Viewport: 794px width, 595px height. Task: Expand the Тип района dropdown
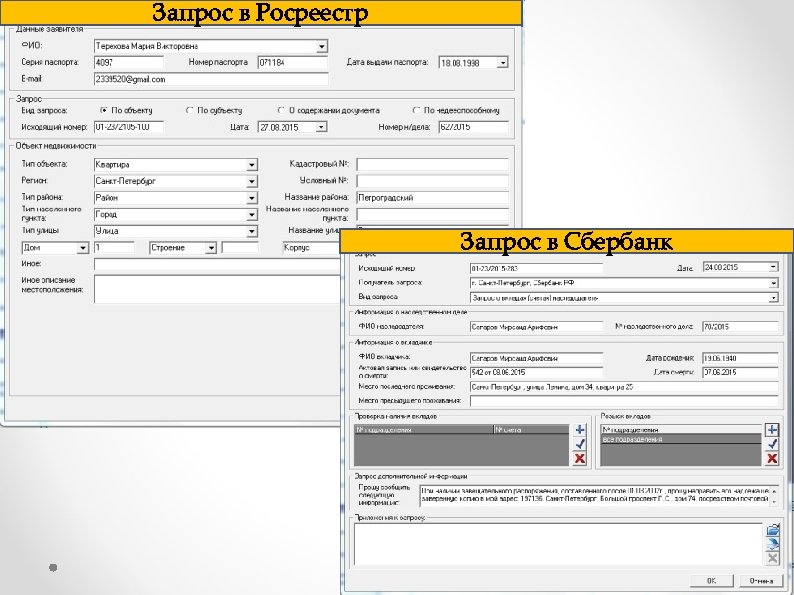(252, 199)
